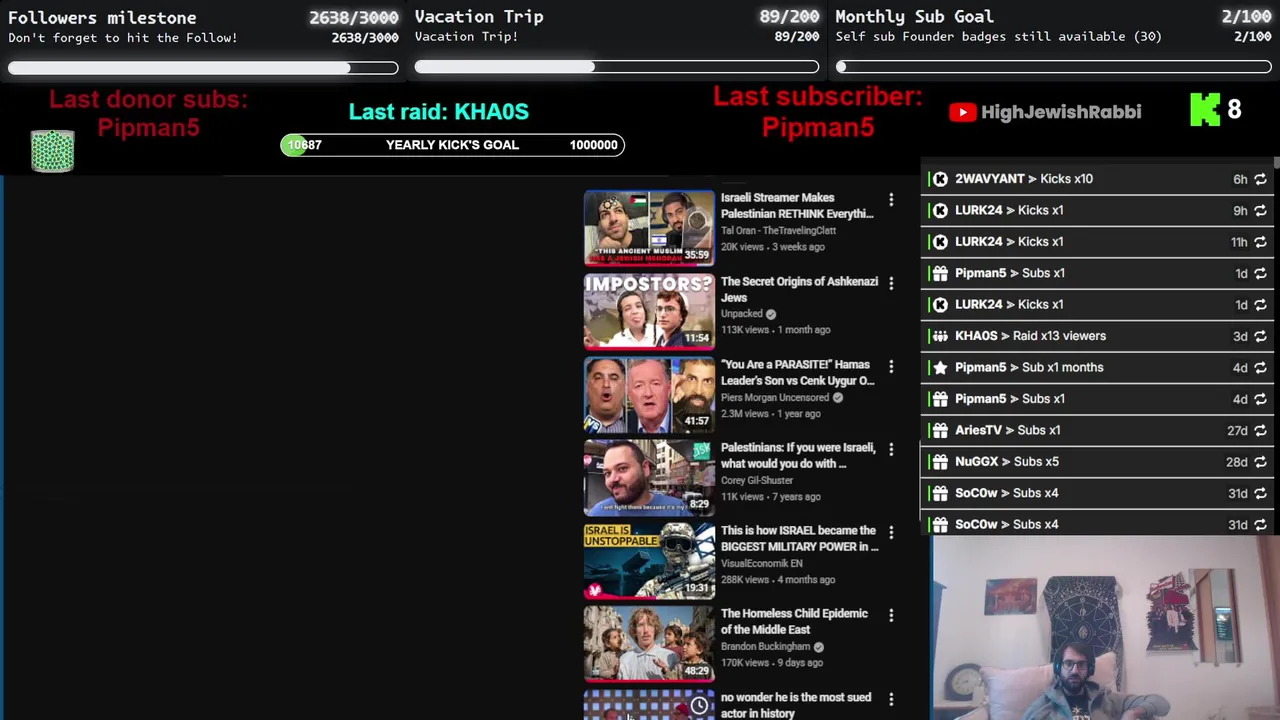Open options menu for Homeless Child Epidemic video

pos(891,616)
